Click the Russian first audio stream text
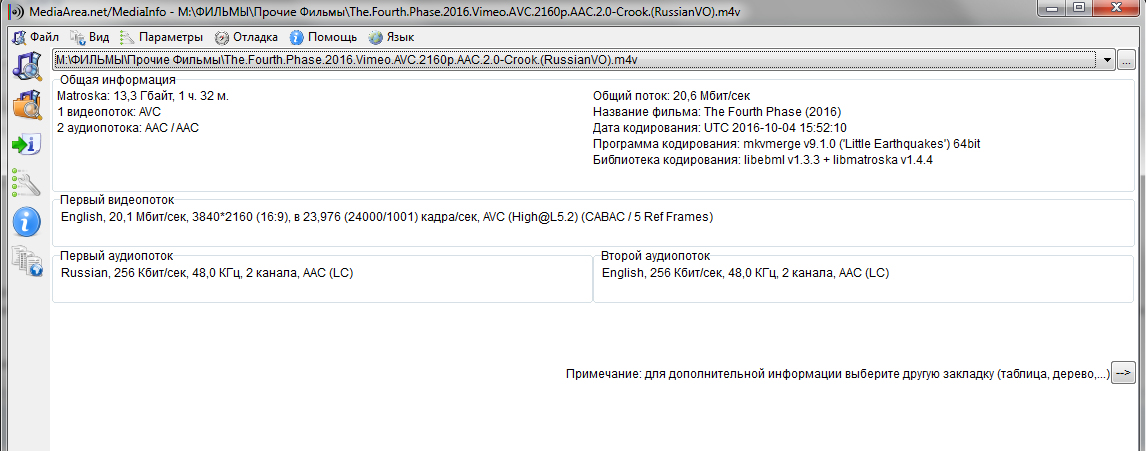Viewport: 1146px width, 451px height. (207, 273)
